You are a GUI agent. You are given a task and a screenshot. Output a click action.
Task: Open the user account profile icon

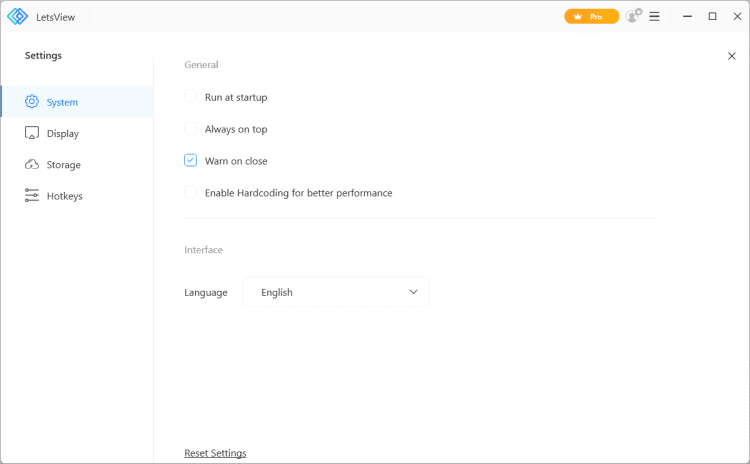633,16
